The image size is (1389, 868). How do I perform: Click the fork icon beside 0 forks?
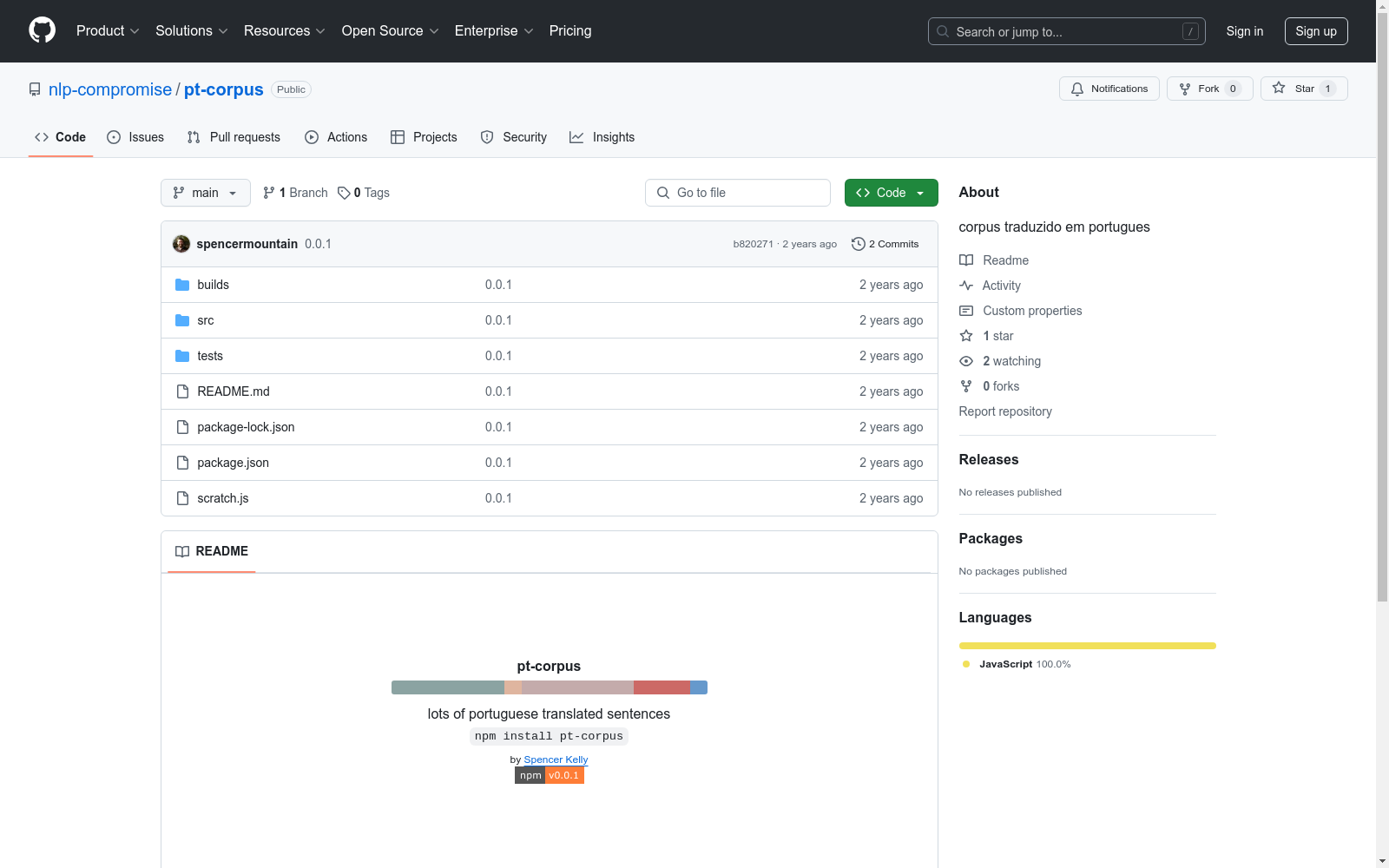(966, 386)
